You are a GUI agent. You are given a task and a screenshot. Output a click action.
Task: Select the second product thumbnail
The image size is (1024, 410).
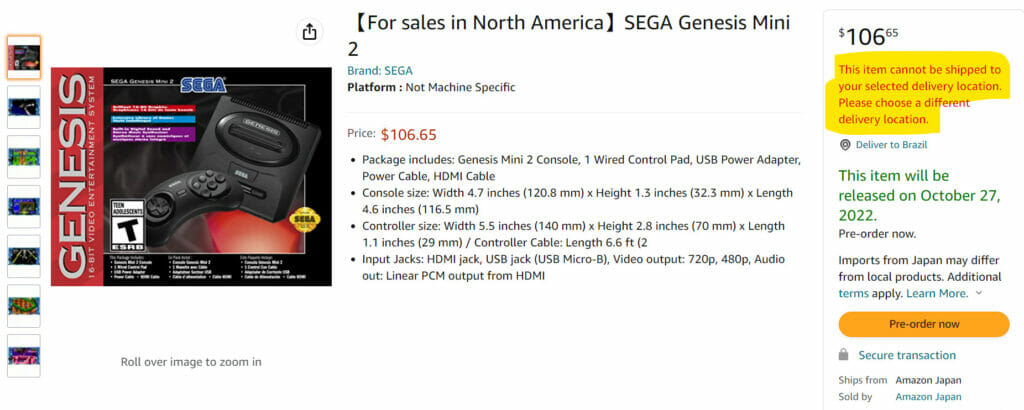coord(23,106)
